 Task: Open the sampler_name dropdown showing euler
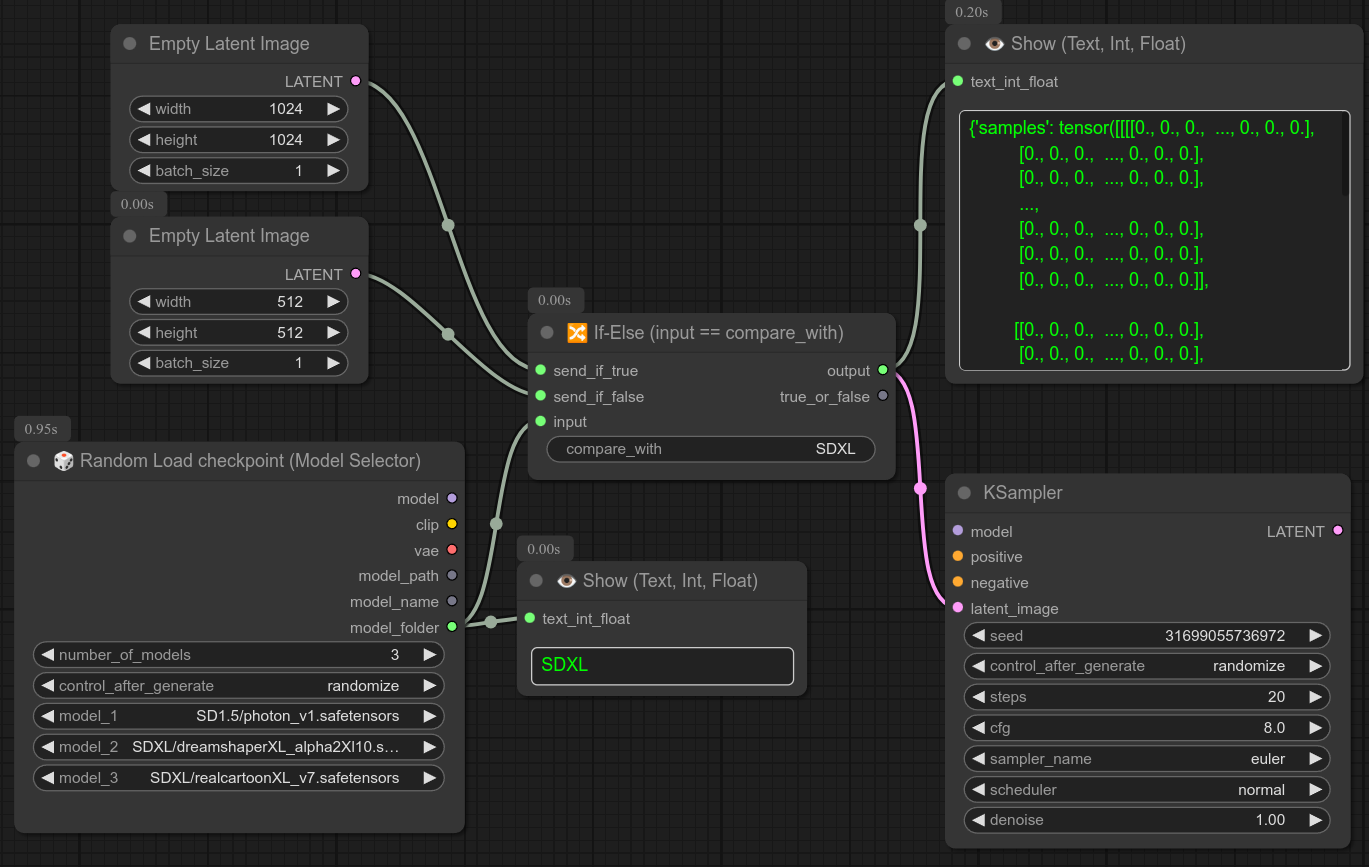1146,758
